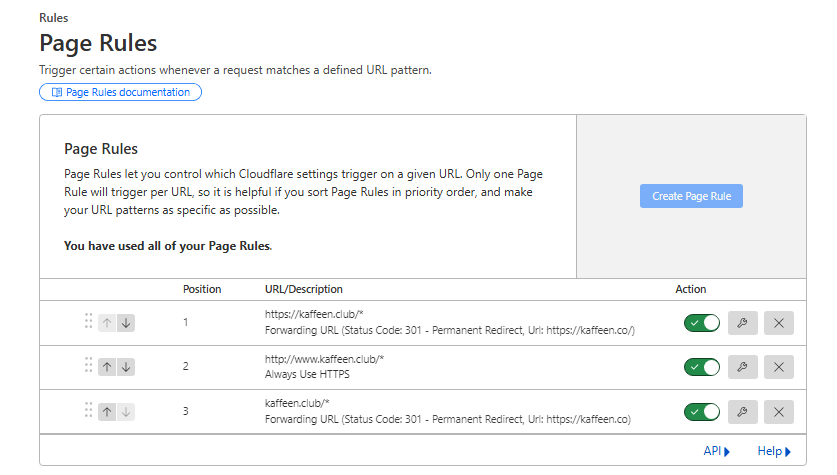Image resolution: width=837 pixels, height=475 pixels.
Task: Click the Create Page Rule button
Action: pyautogui.click(x=691, y=196)
